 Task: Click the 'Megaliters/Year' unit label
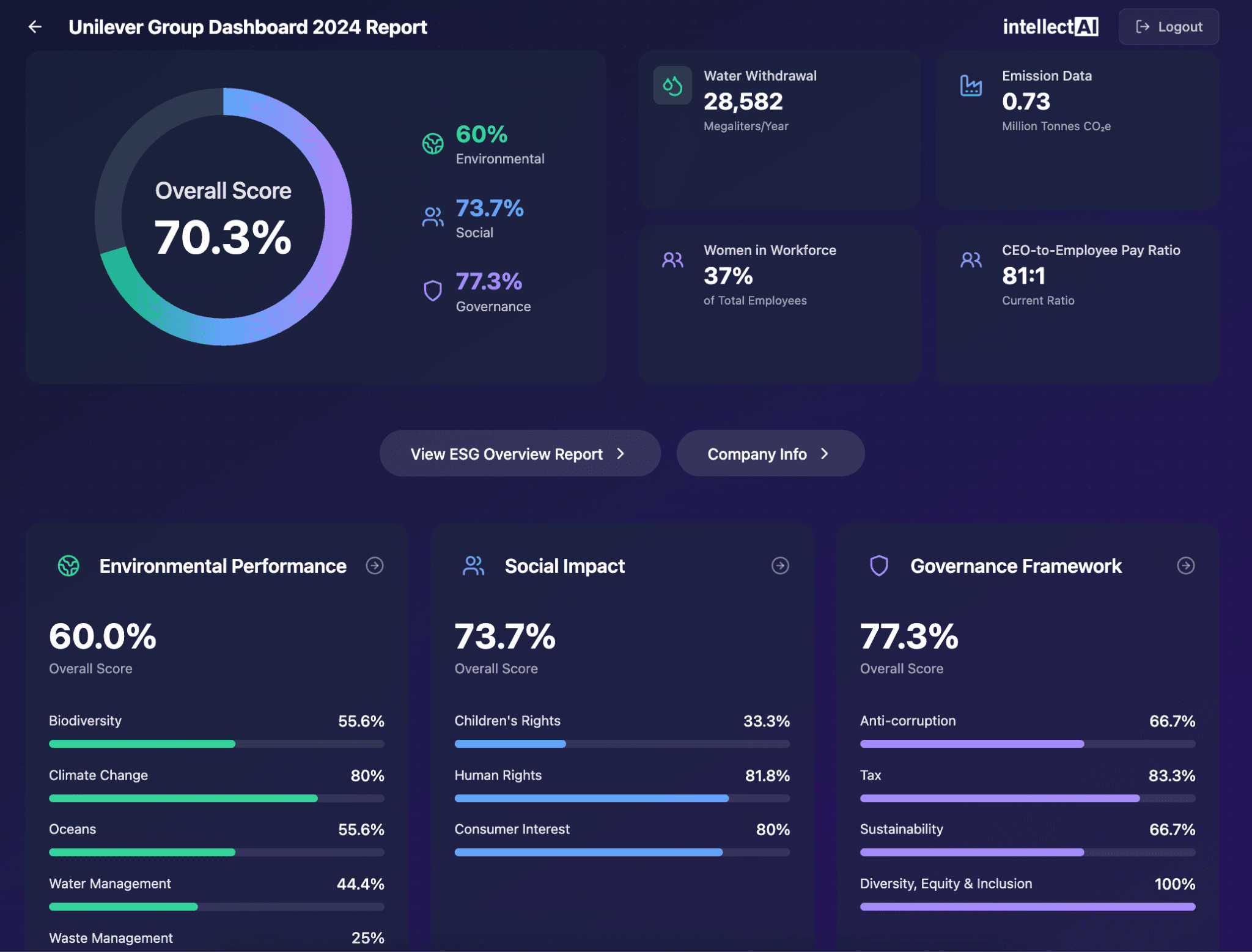tap(746, 126)
